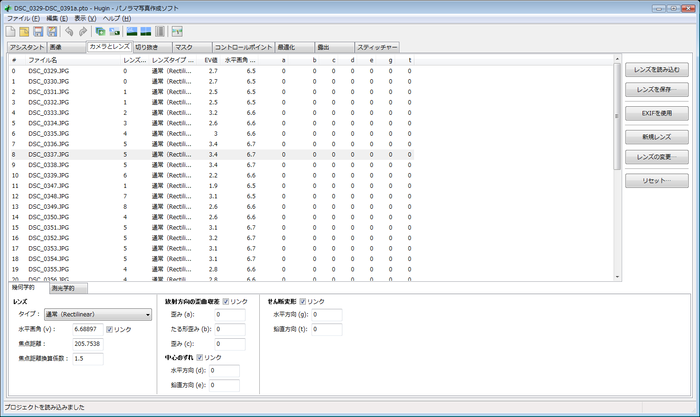700x417 pixels.
Task: Click 焦点距離 field showing 205.7538
Action: (x=88, y=344)
